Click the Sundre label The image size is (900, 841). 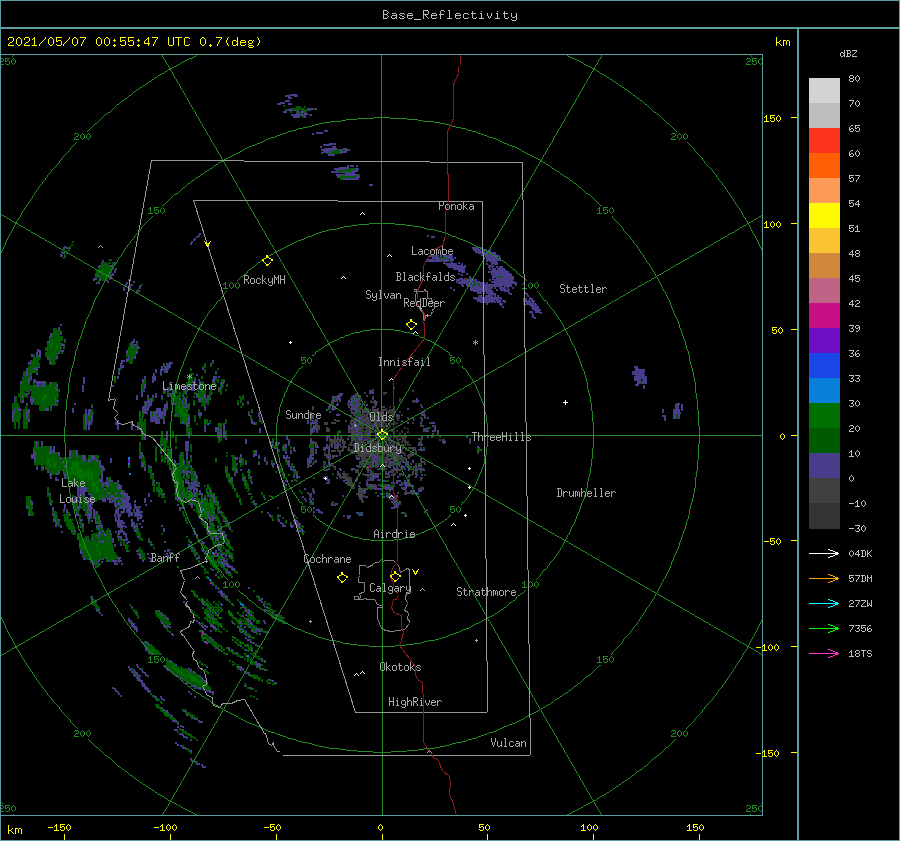pyautogui.click(x=303, y=414)
